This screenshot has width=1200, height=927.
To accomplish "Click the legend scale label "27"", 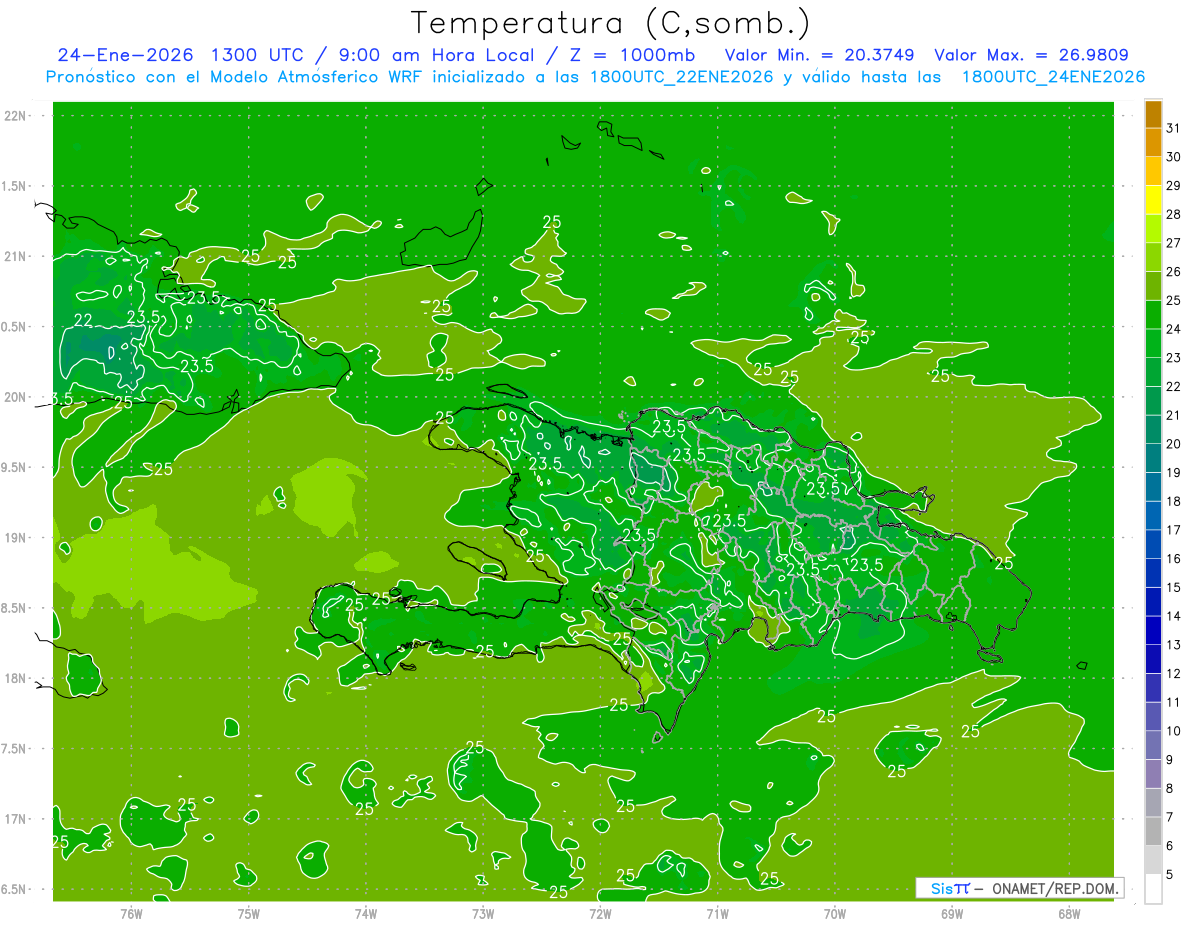I will click(1173, 243).
